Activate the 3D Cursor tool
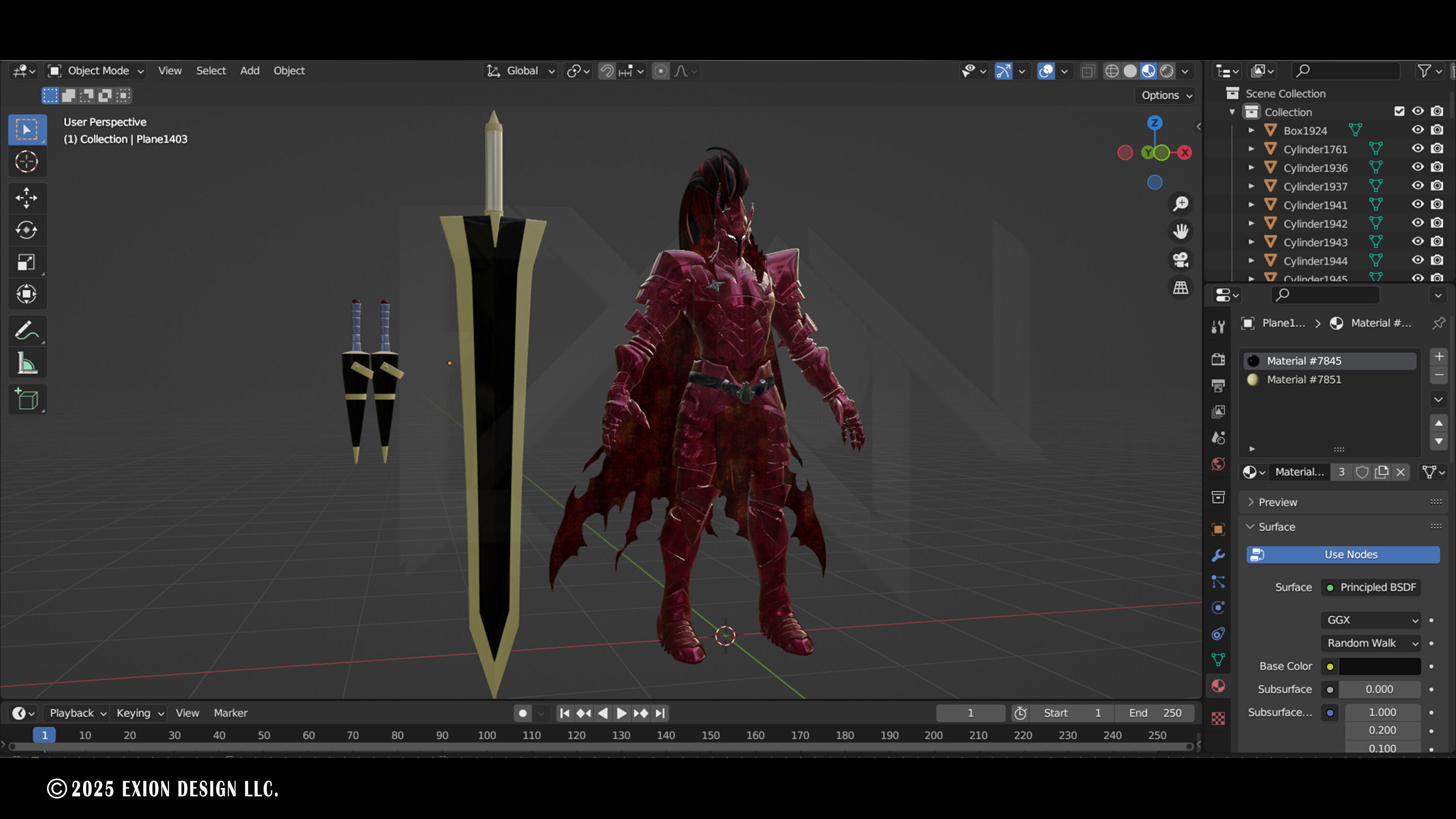 point(27,162)
